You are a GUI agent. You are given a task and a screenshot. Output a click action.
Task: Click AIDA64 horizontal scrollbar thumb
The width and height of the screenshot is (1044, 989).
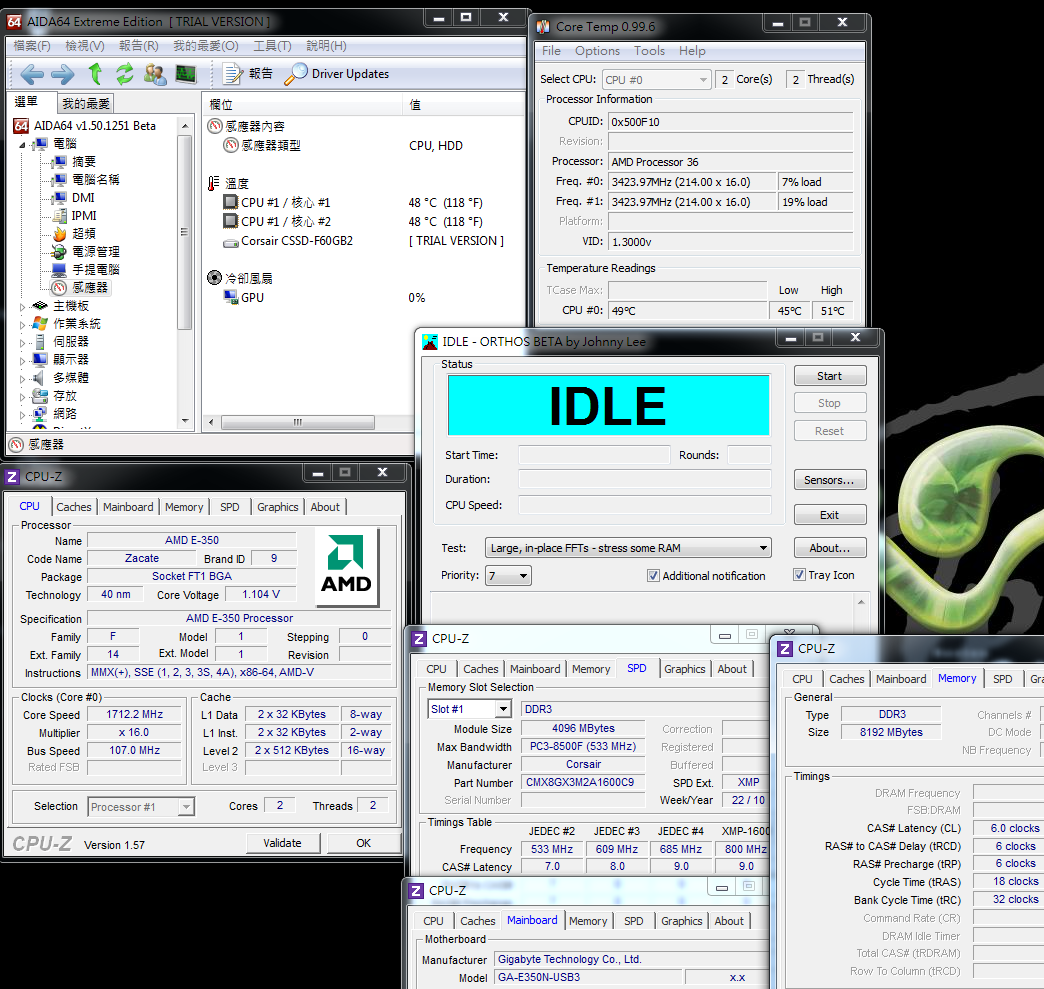298,422
